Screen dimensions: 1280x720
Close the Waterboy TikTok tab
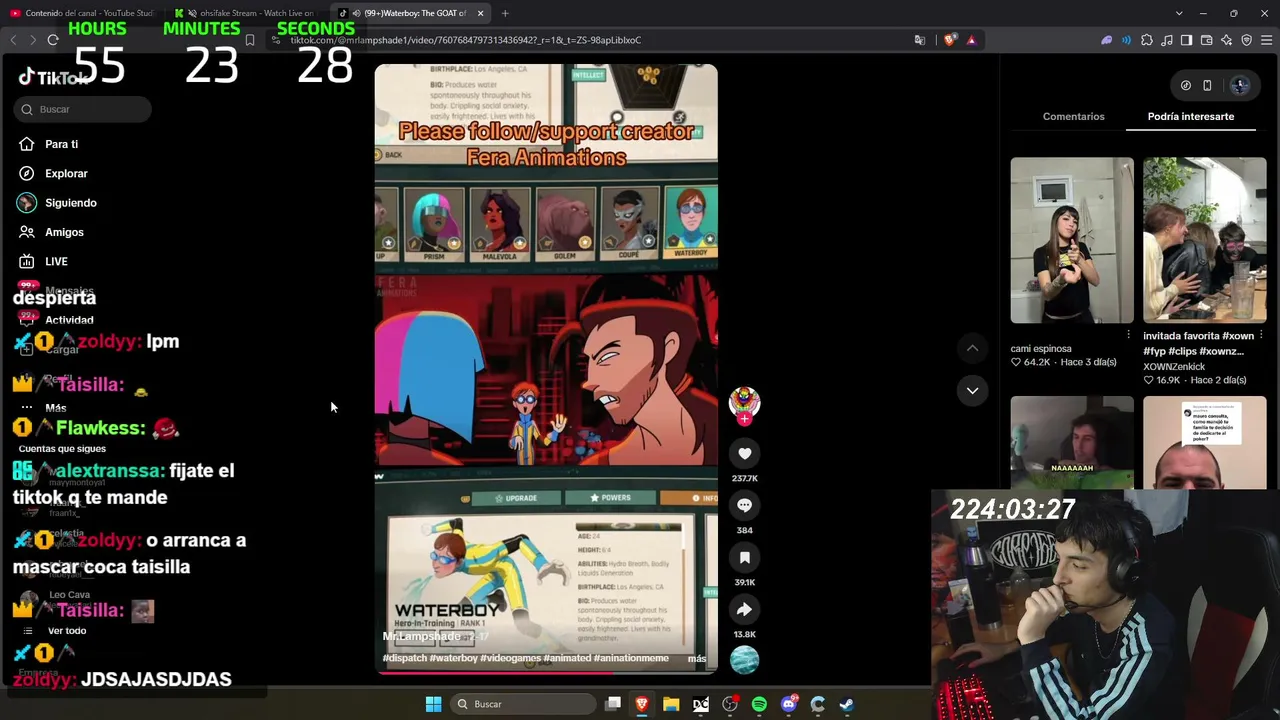tap(480, 13)
